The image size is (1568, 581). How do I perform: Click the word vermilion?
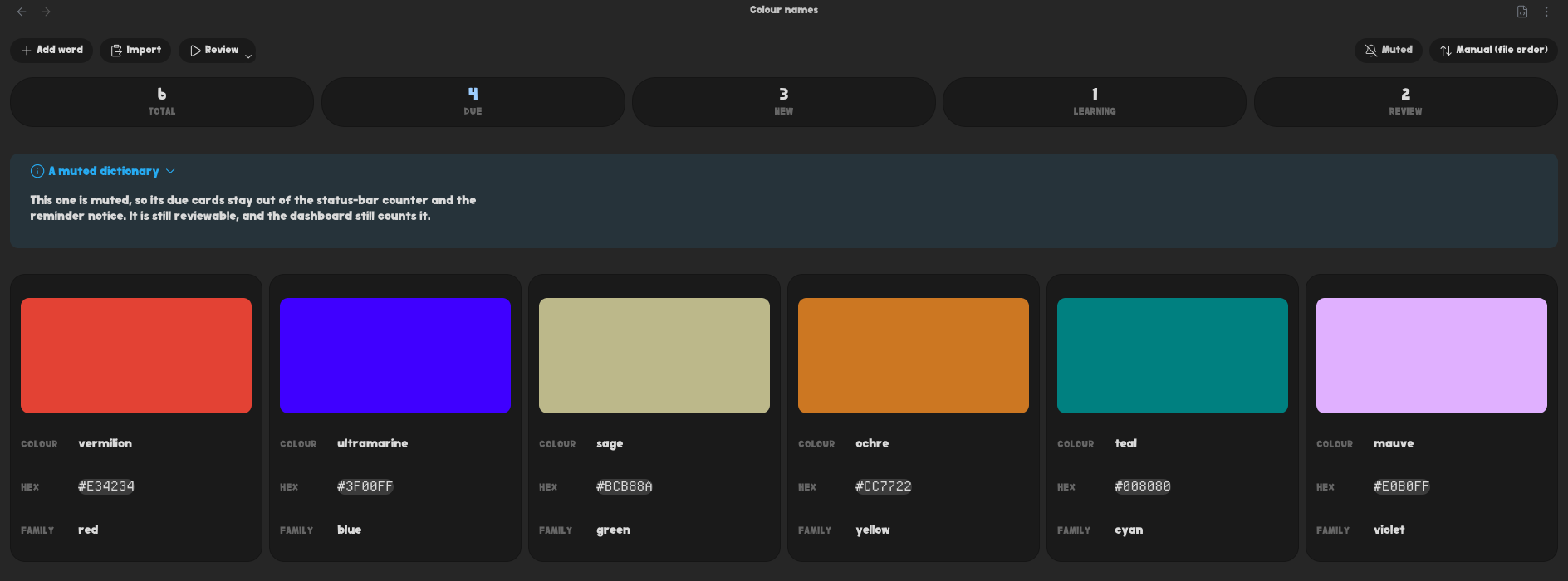(105, 443)
